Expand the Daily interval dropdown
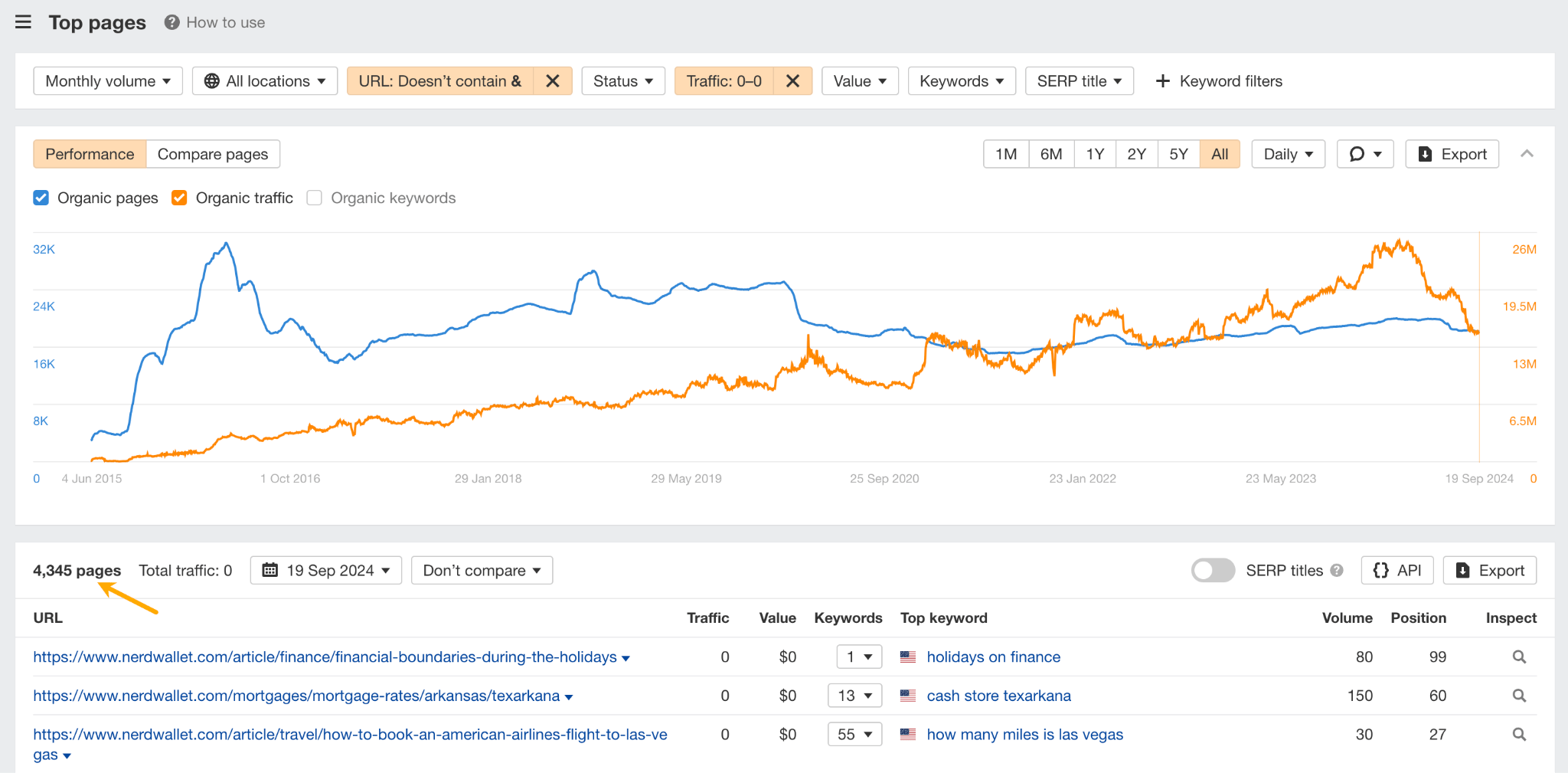The image size is (1568, 773). click(x=1288, y=154)
